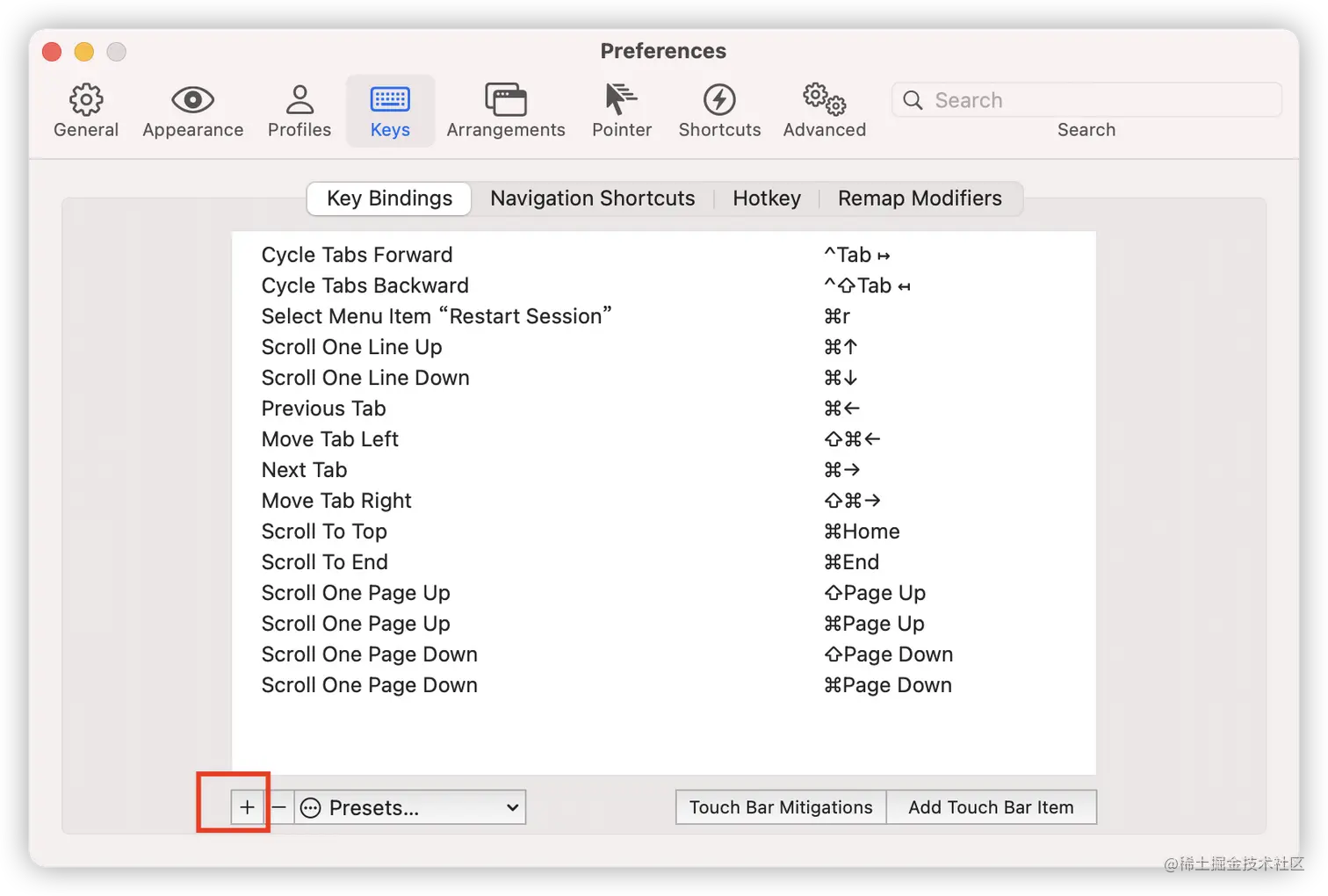1328x896 pixels.
Task: Open the Arrangements preferences pane
Action: click(x=506, y=111)
